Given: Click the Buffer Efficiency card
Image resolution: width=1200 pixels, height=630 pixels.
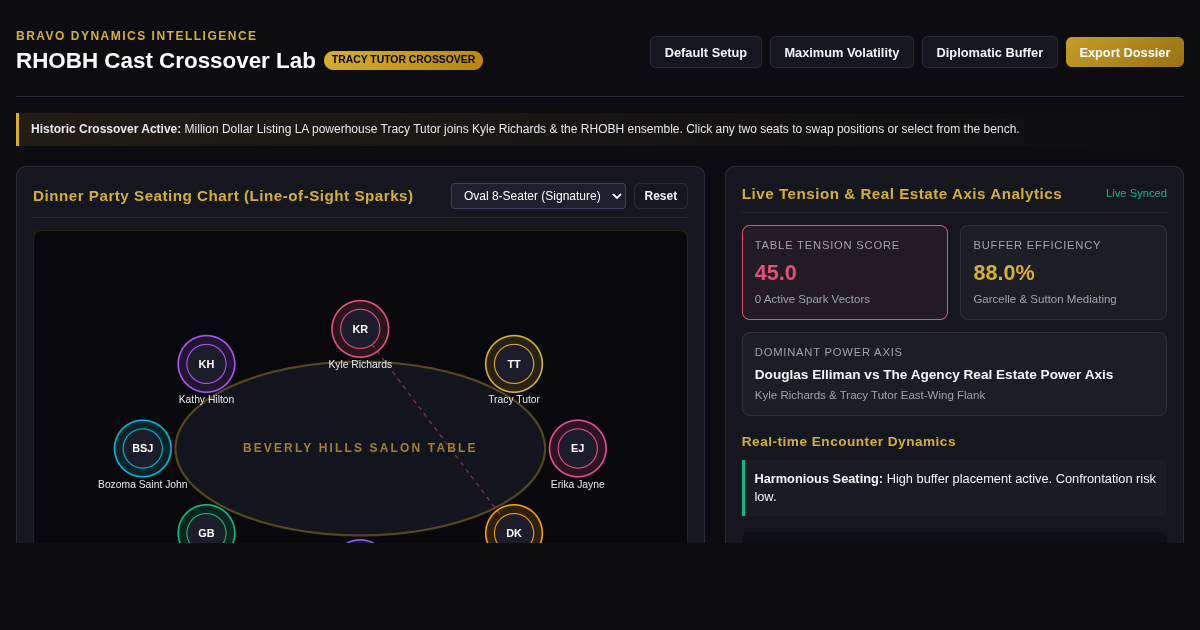Looking at the screenshot, I should pyautogui.click(x=1063, y=272).
